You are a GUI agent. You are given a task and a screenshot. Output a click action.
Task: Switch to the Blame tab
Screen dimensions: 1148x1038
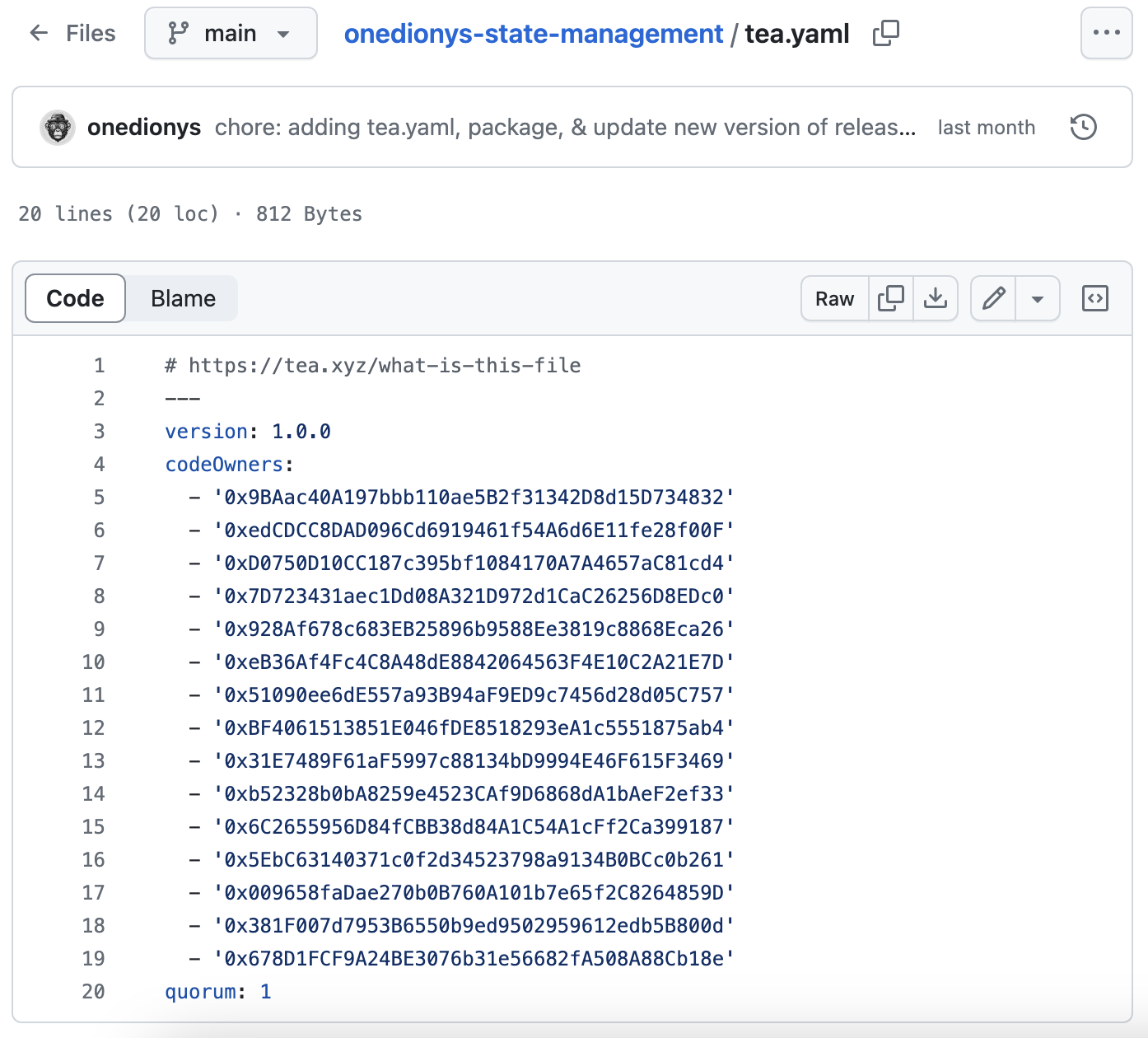(x=183, y=298)
